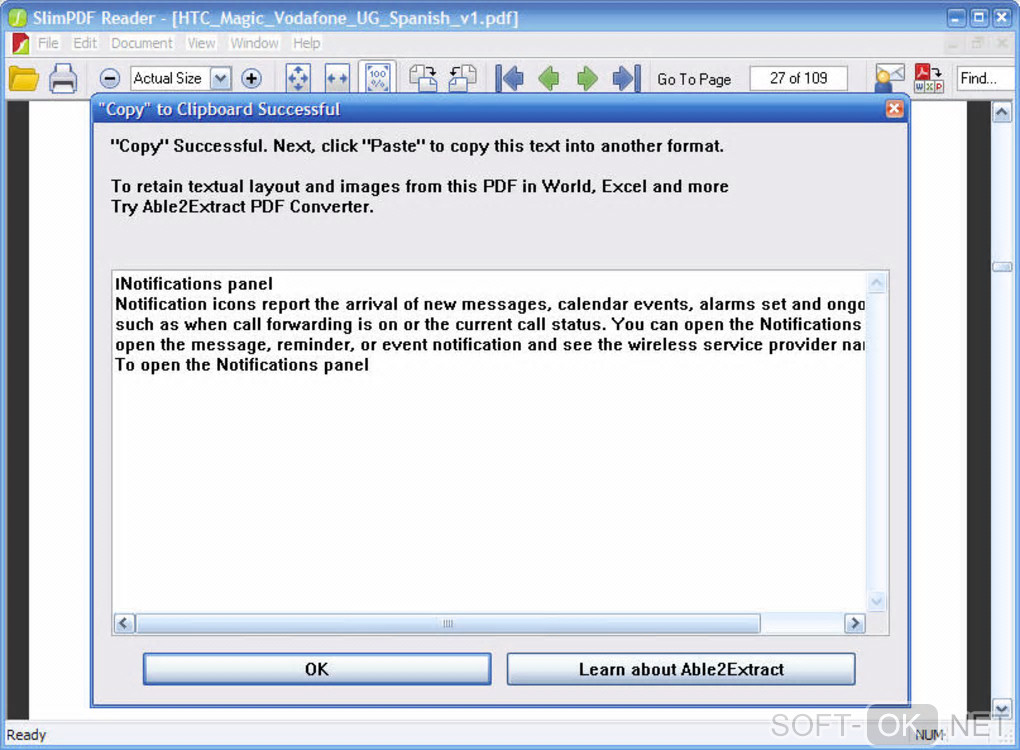
Task: Click the OK button in dialog
Action: (x=317, y=669)
